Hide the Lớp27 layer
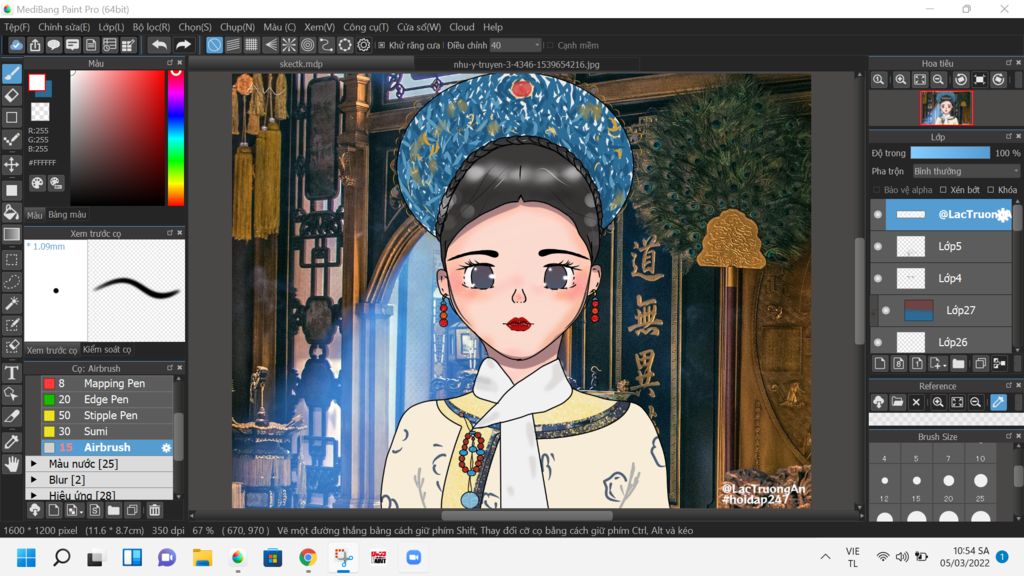 pyautogui.click(x=886, y=310)
